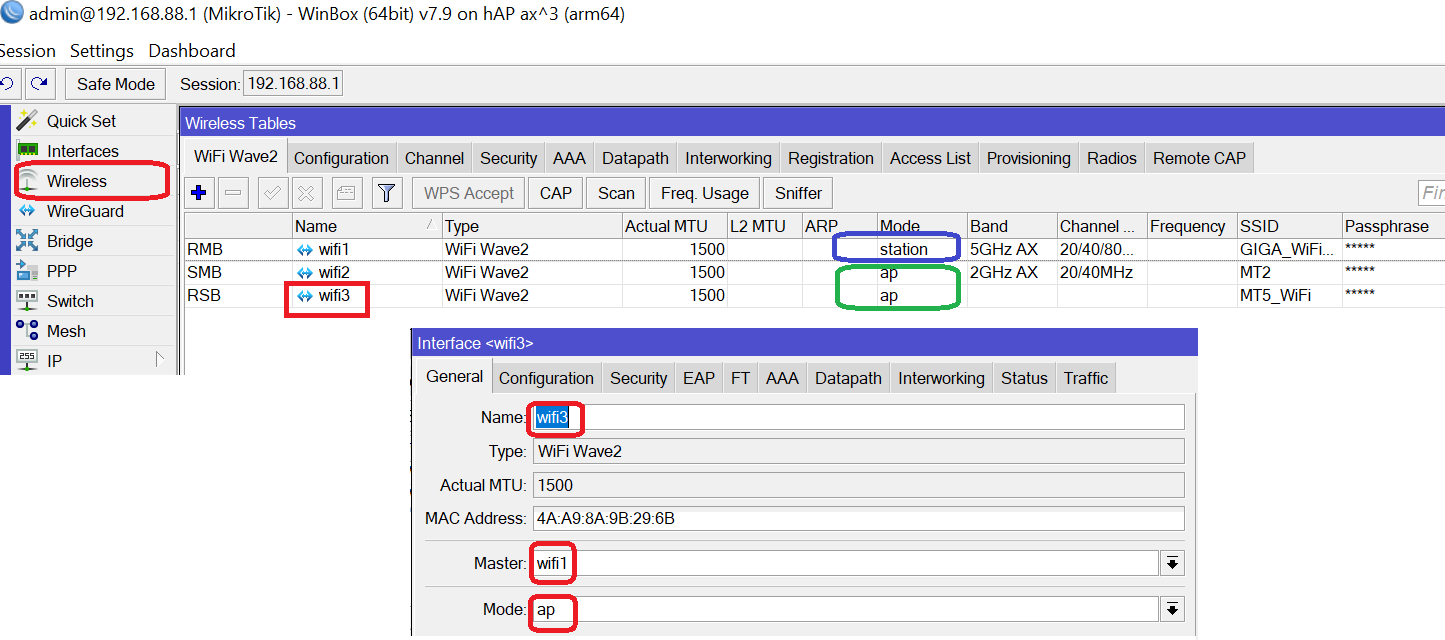This screenshot has width=1445, height=640.
Task: Sort the table by Name column header
Action: tap(366, 226)
